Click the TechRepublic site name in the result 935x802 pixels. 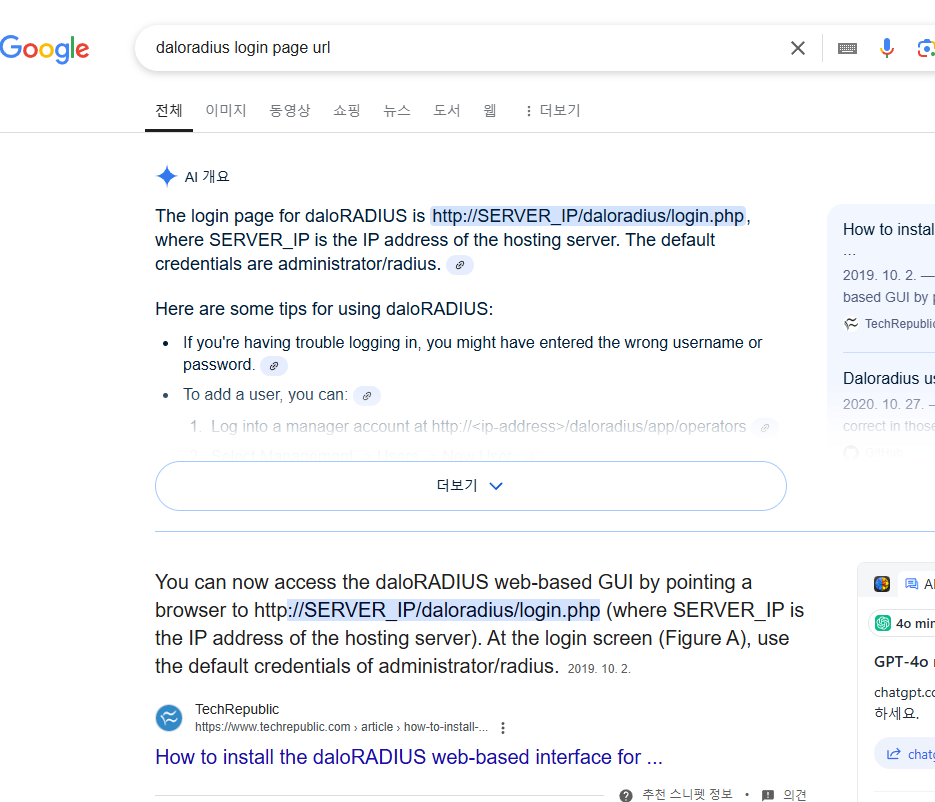point(237,709)
